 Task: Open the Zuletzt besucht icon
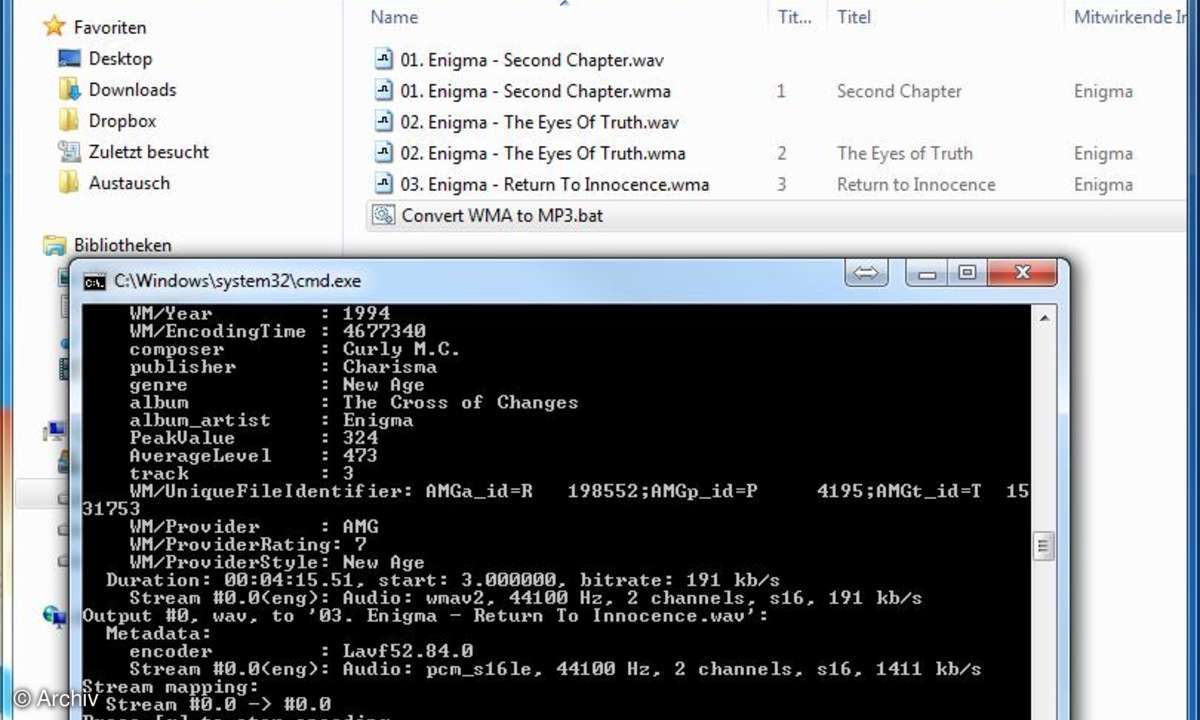click(x=69, y=151)
